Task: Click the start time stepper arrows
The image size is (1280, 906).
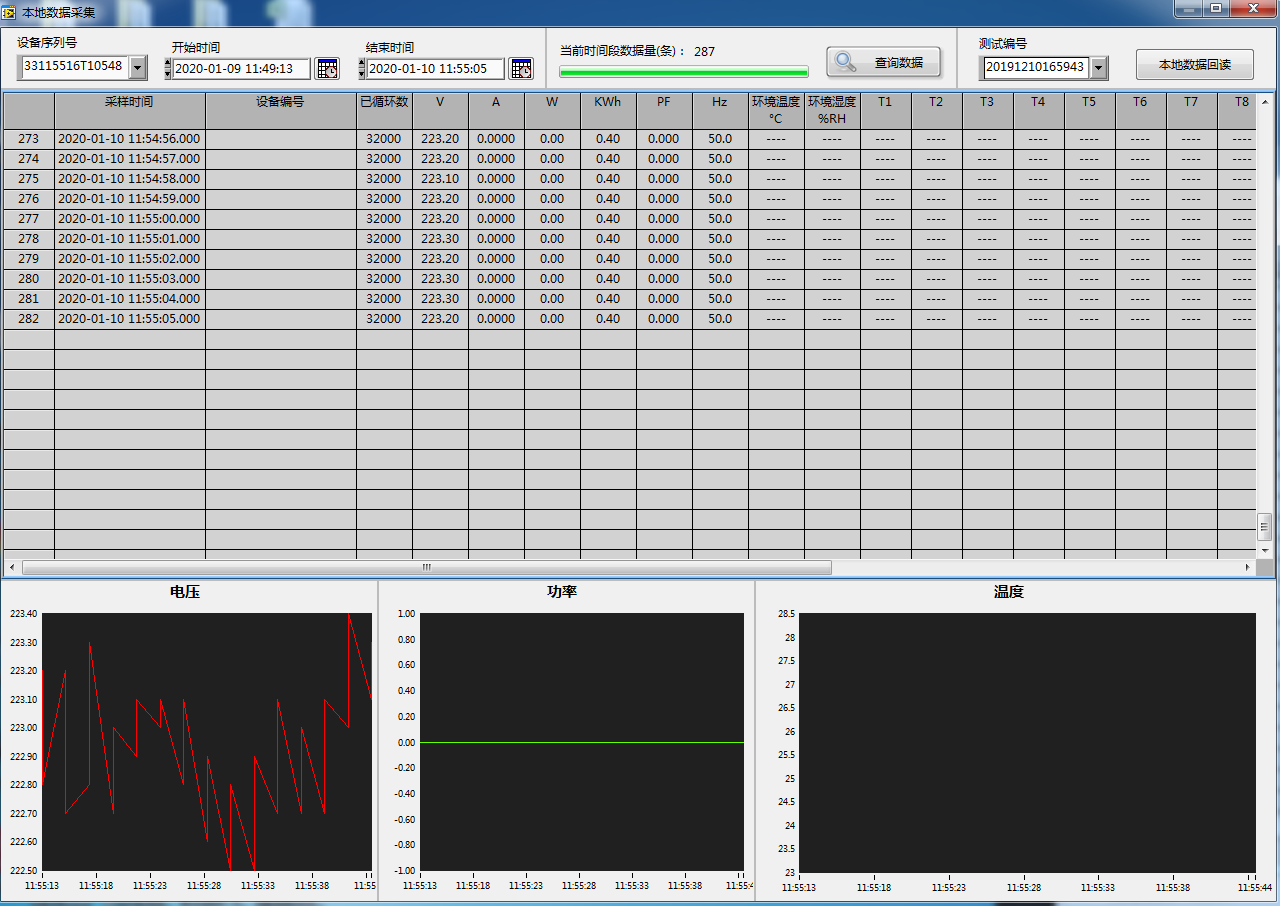Action: pos(167,69)
